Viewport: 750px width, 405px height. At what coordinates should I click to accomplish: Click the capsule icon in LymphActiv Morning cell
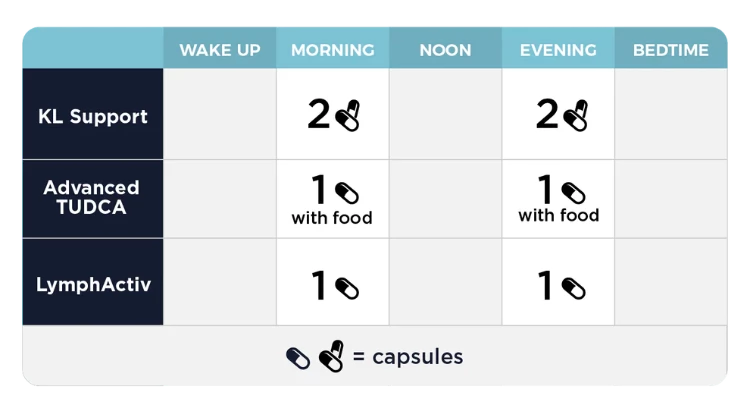tap(346, 288)
